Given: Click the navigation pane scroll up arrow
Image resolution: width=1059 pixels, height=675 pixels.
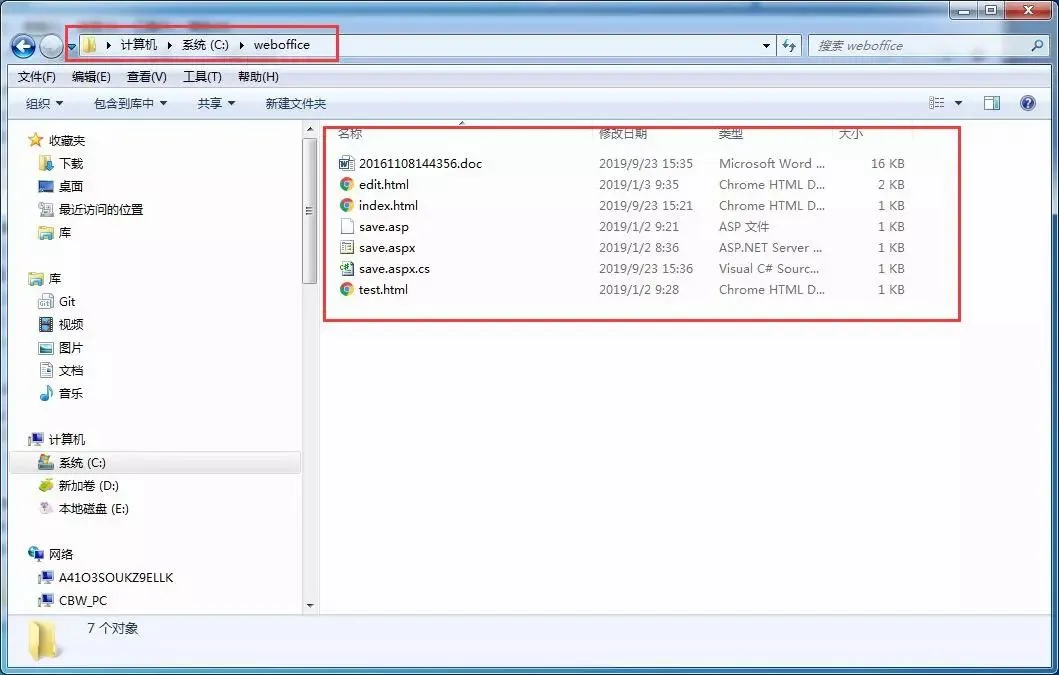Looking at the screenshot, I should 310,130.
